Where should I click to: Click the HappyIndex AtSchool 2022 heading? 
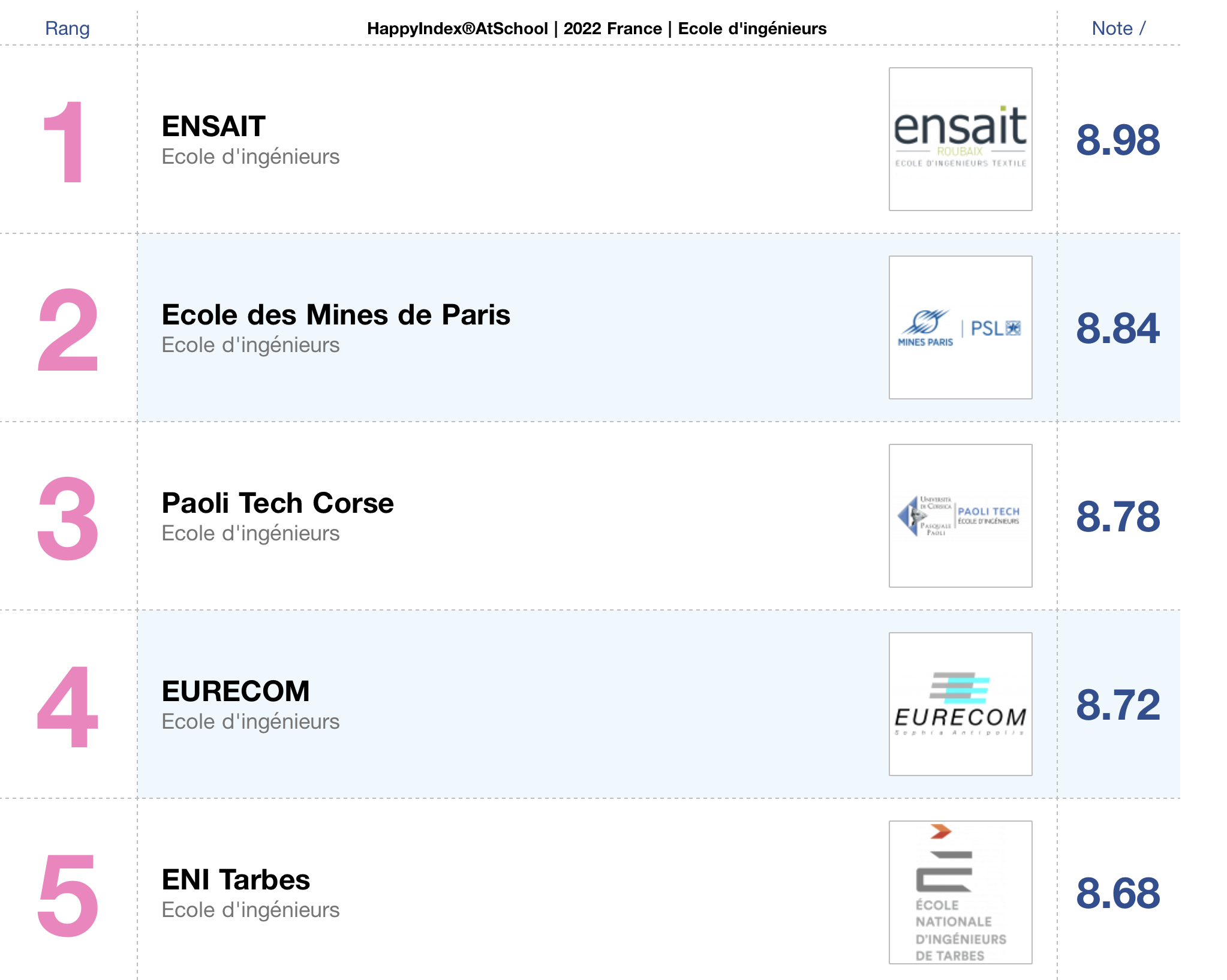(597, 28)
